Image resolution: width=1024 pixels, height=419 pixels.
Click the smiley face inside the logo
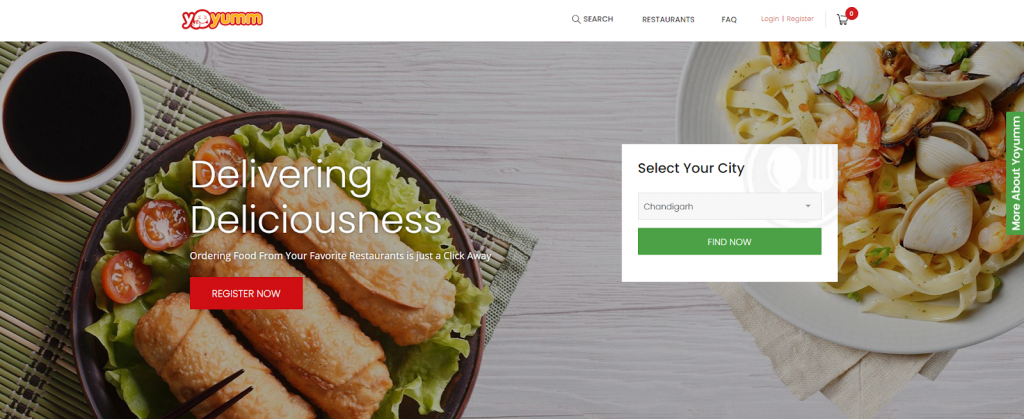pyautogui.click(x=202, y=21)
